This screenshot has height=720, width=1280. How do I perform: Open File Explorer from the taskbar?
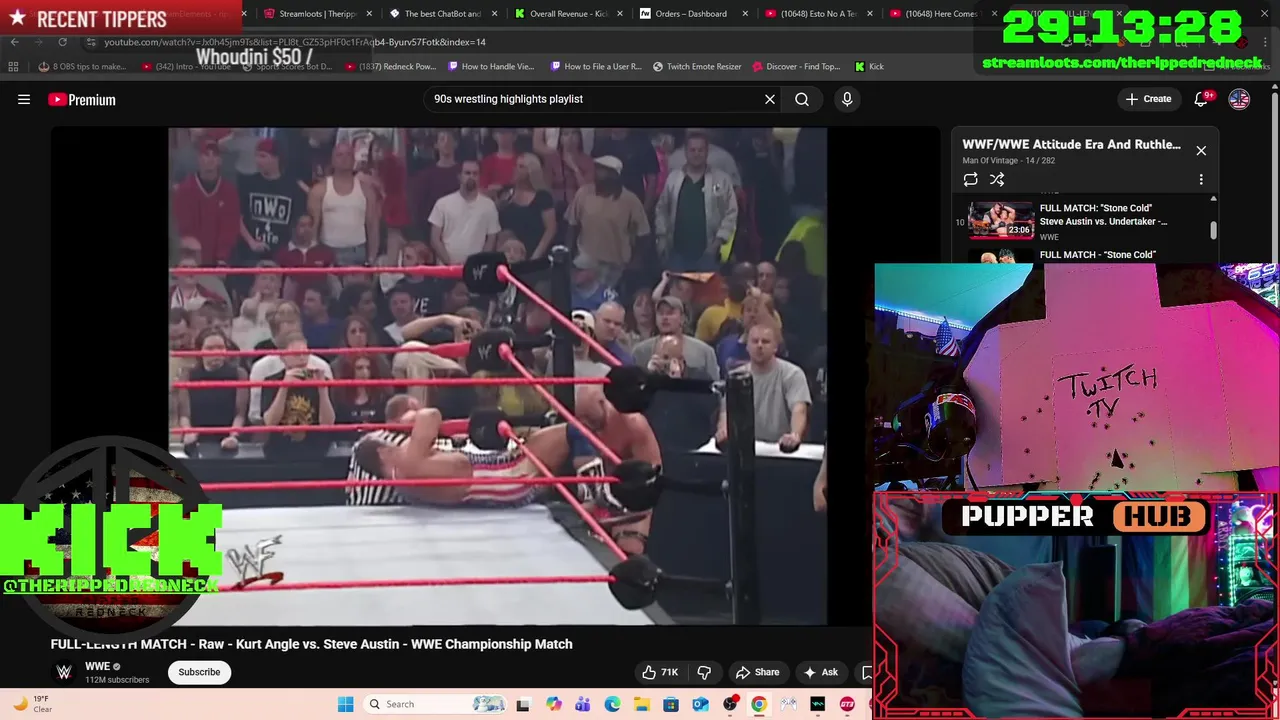641,704
